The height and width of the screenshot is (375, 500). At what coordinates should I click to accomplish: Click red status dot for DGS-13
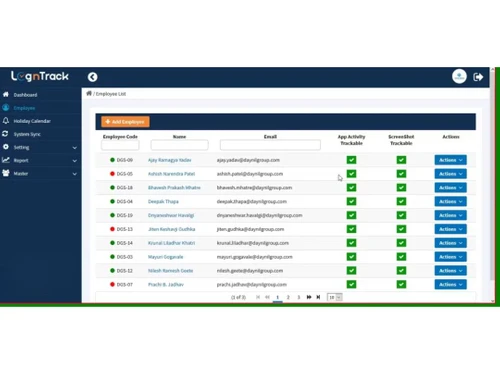pos(112,229)
